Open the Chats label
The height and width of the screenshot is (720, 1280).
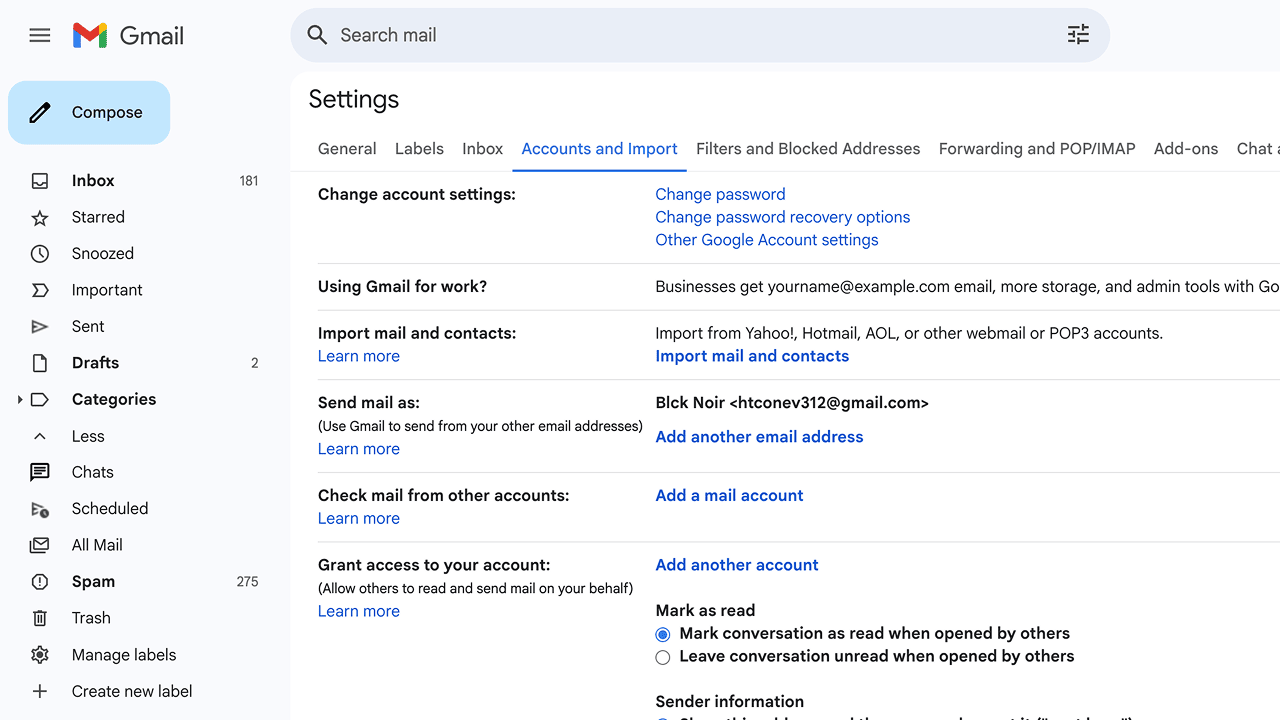point(93,472)
